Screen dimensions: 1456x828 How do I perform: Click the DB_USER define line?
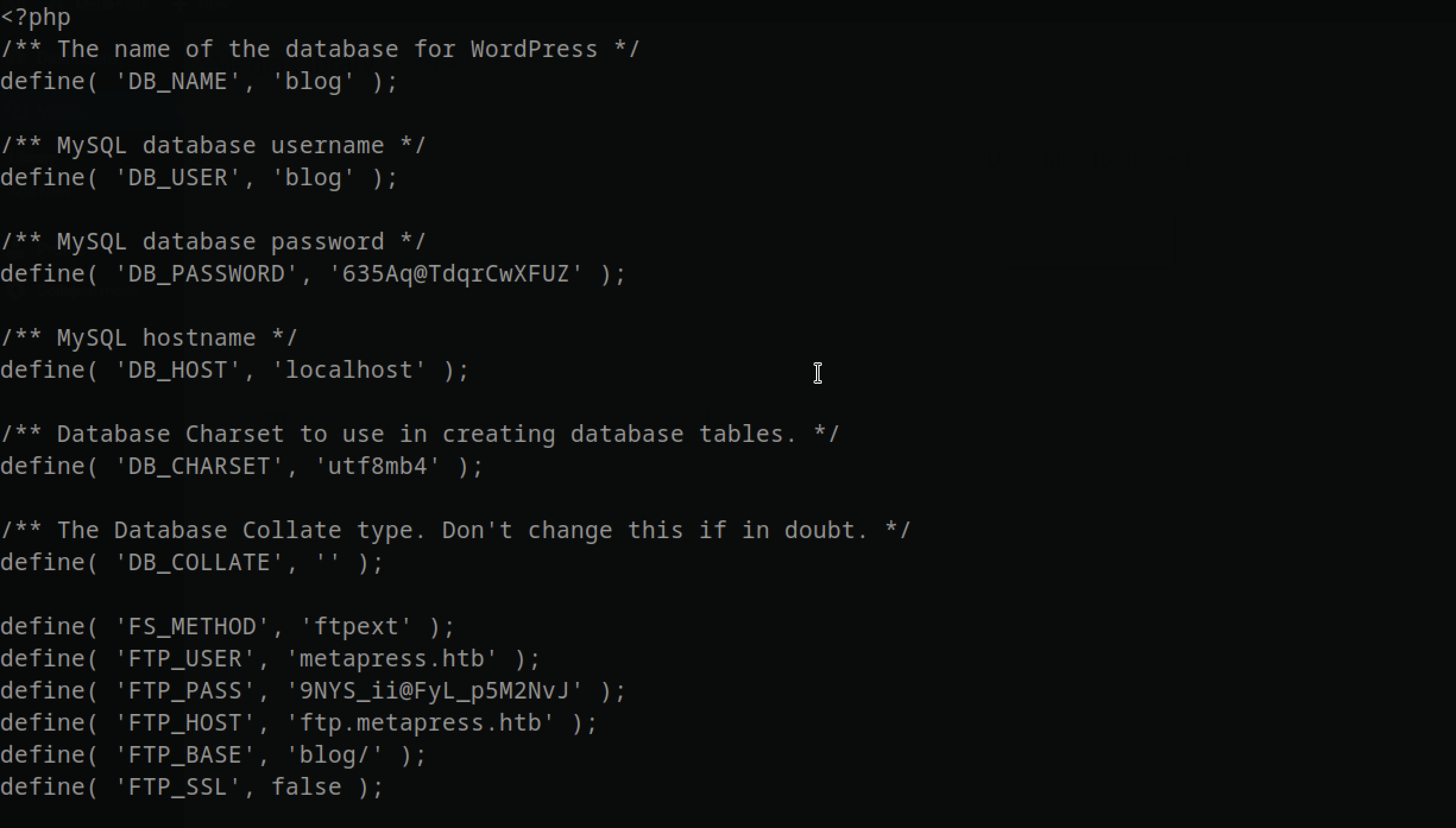pos(199,178)
